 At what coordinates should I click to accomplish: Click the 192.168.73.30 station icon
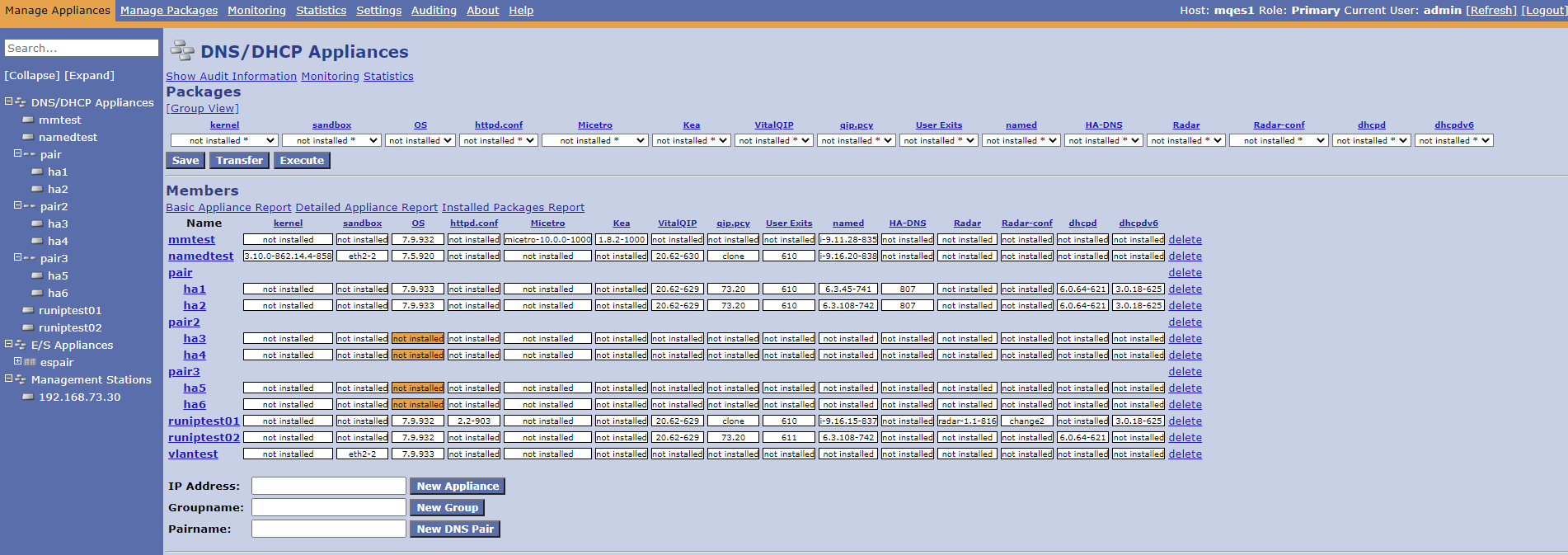coord(28,397)
